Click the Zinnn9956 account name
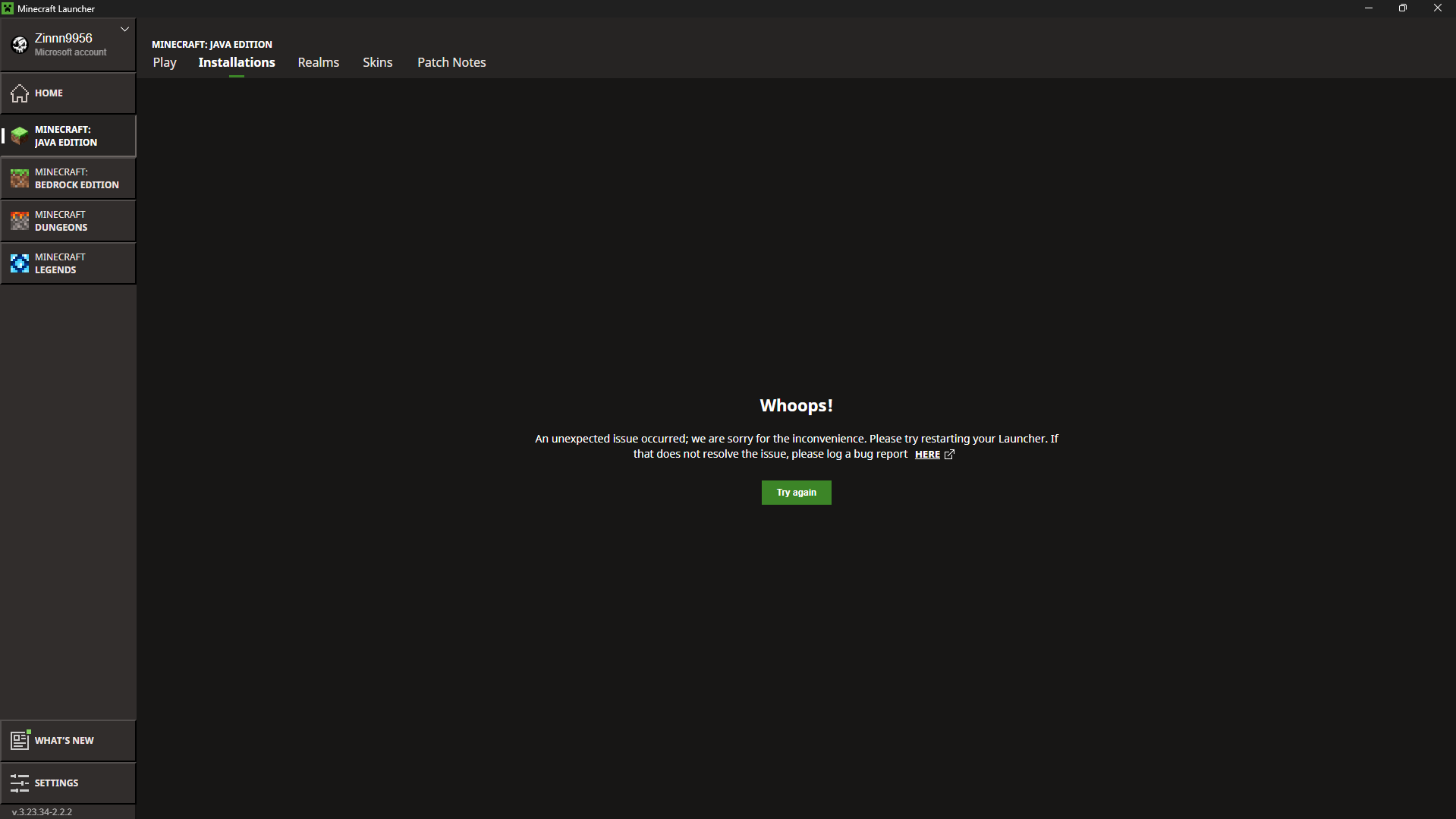The width and height of the screenshot is (1456, 819). coord(64,38)
